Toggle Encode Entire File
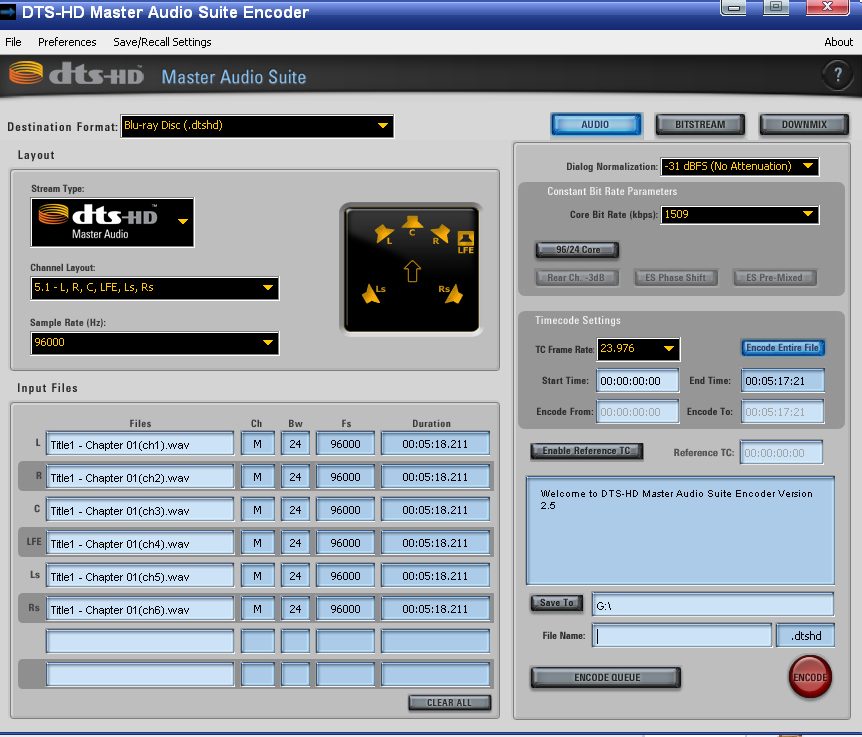The image size is (862, 737). [782, 347]
